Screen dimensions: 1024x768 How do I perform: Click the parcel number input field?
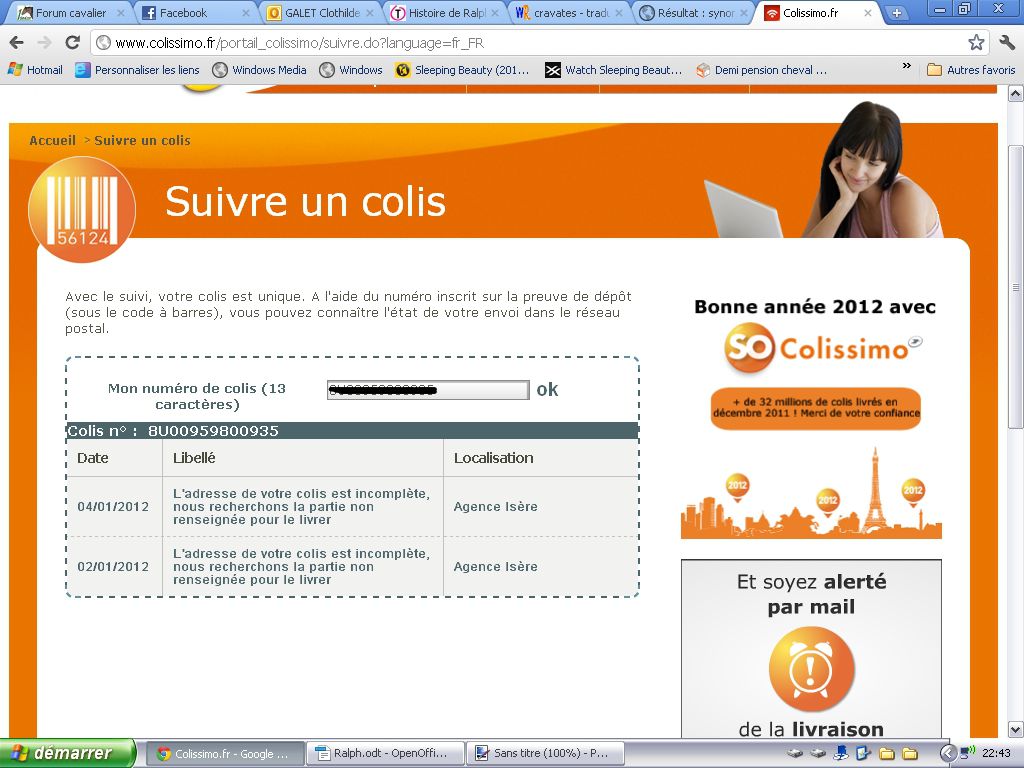click(427, 390)
